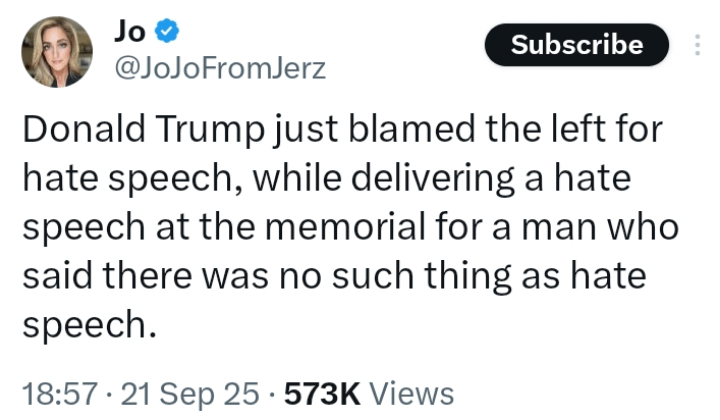720x420 pixels.
Task: Click the words Donald Trump in the tweet
Action: [144, 129]
